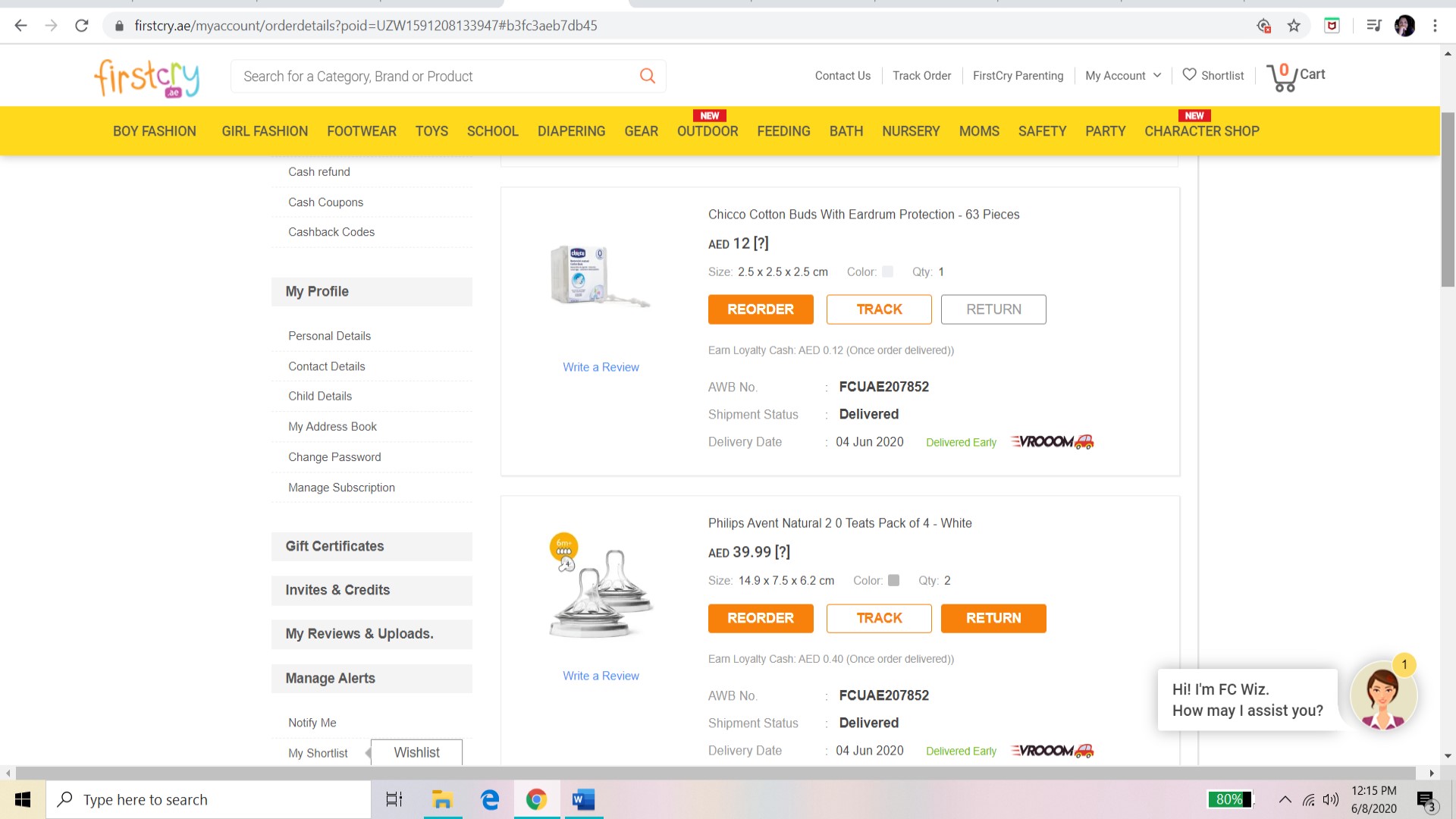Open Change Password in sidebar
The width and height of the screenshot is (1456, 819).
coord(334,457)
